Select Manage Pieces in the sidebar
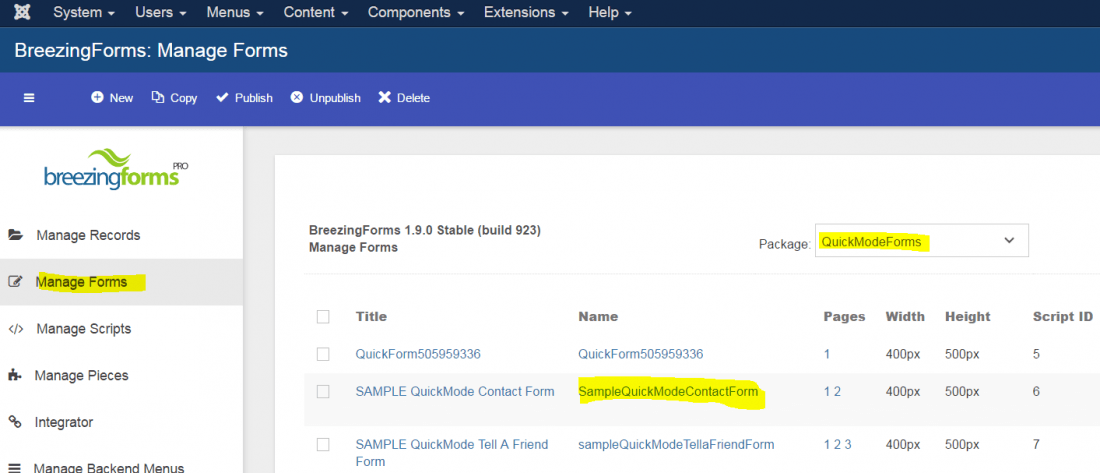This screenshot has height=473, width=1100. 81,375
